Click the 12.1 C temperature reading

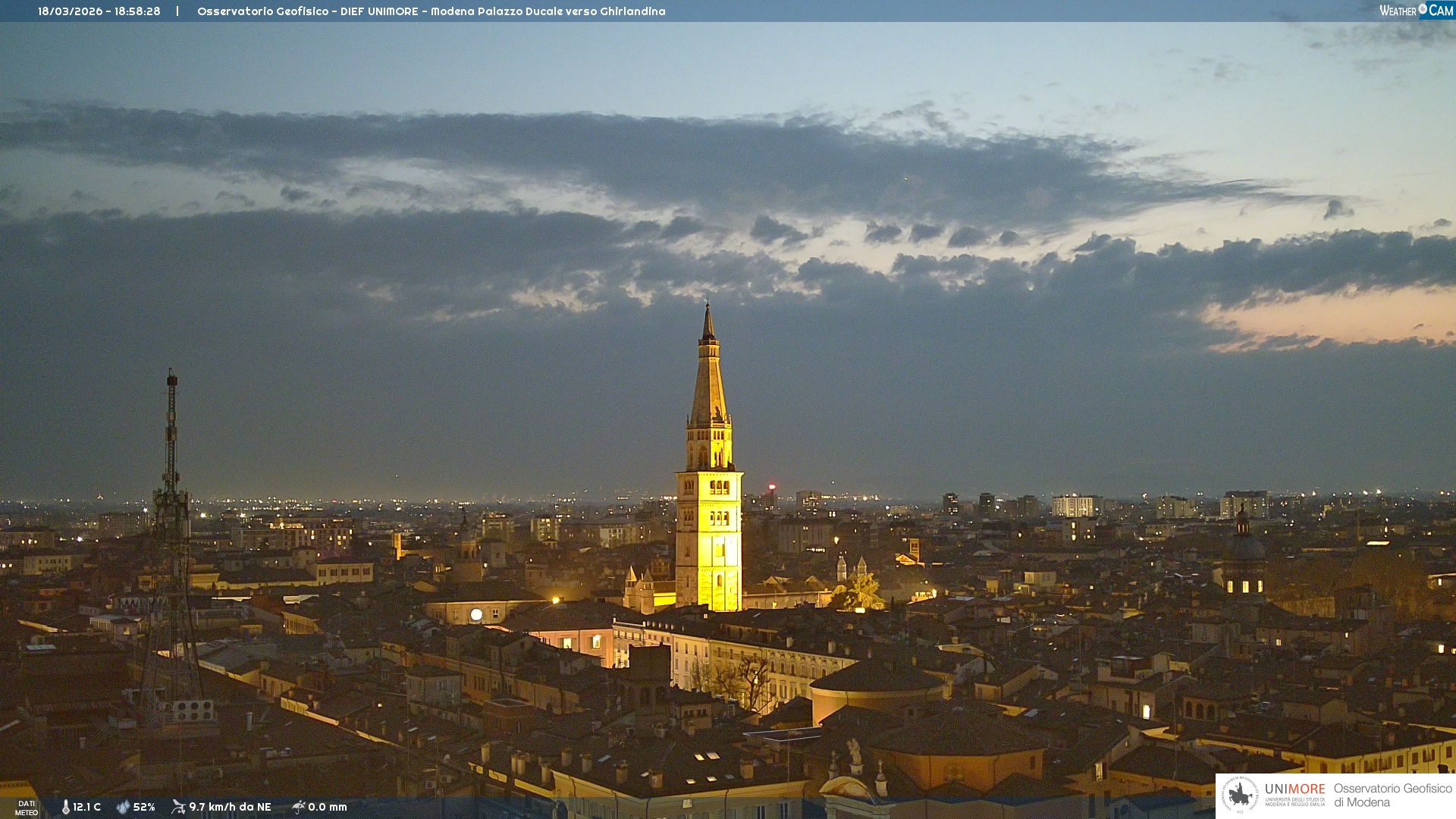point(87,807)
